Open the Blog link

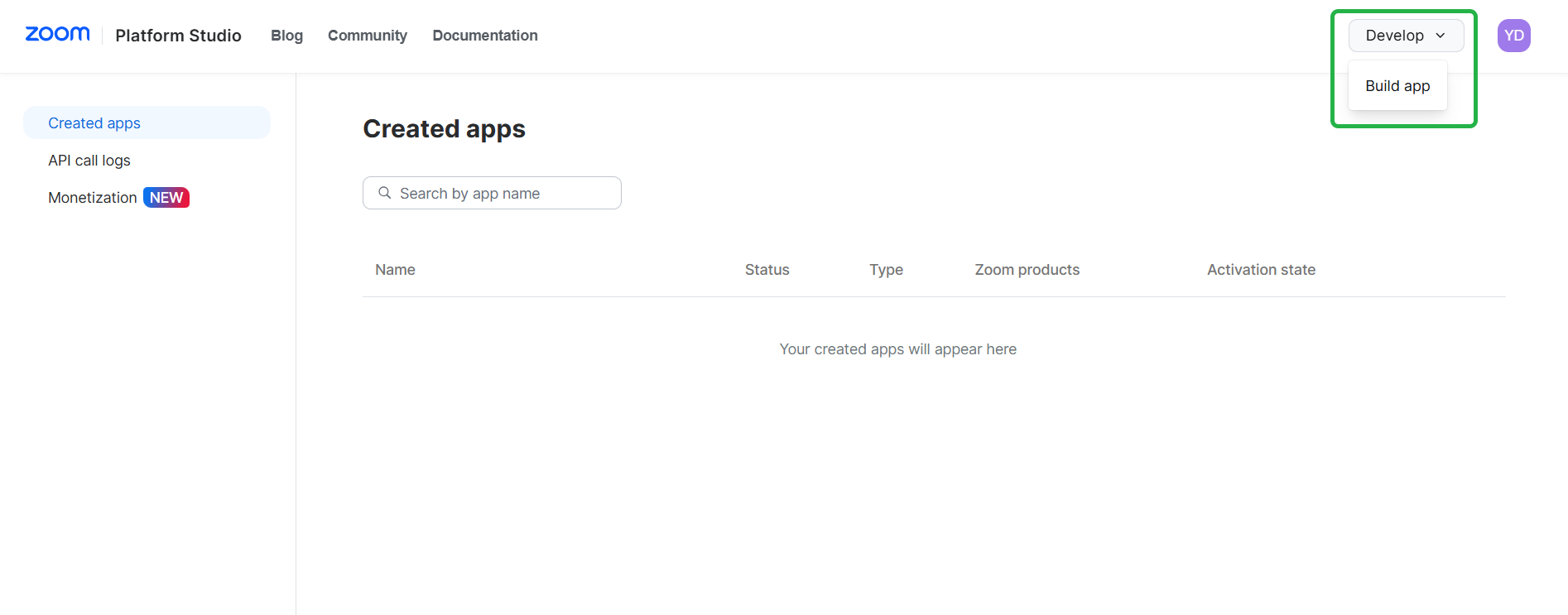(286, 36)
